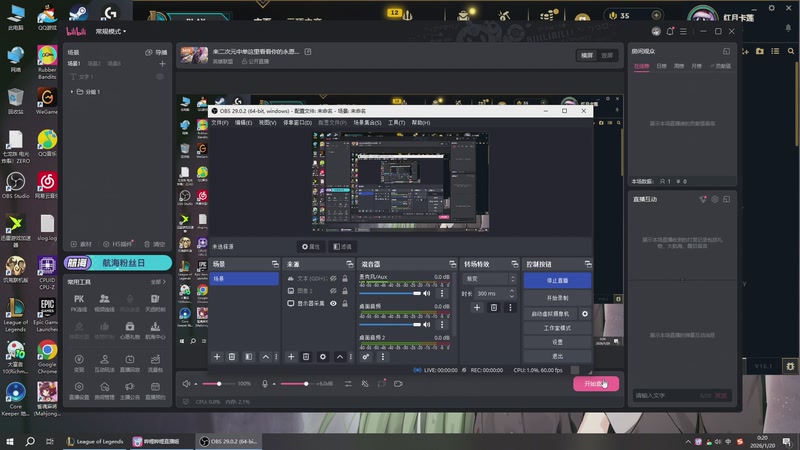
Task: Click 停止直播 button in OBS controls
Action: (x=557, y=280)
